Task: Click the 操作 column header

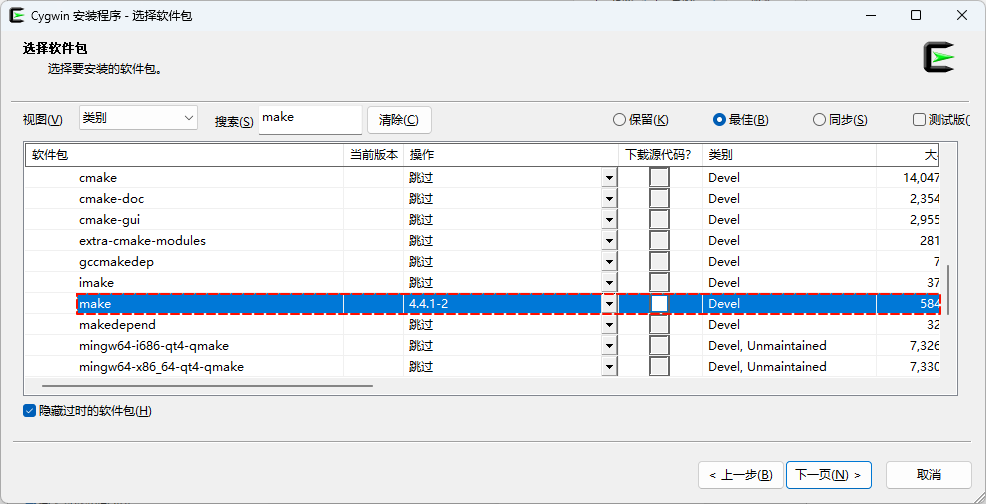Action: (x=511, y=155)
